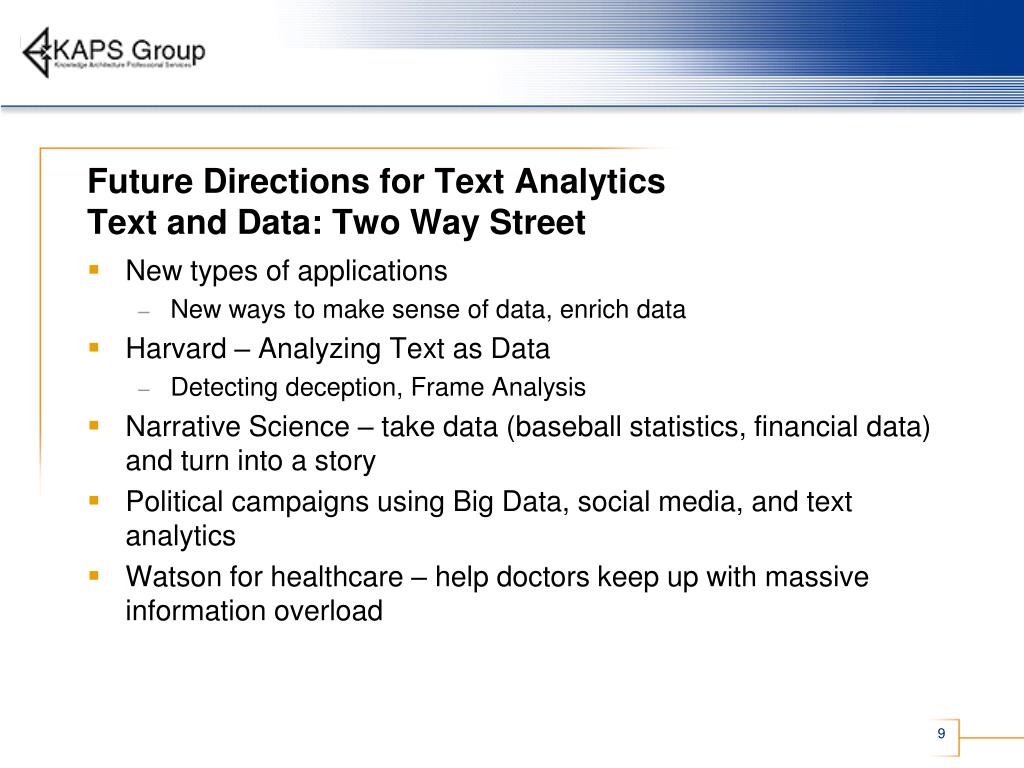Click the dash before New ways to make sense

click(144, 311)
